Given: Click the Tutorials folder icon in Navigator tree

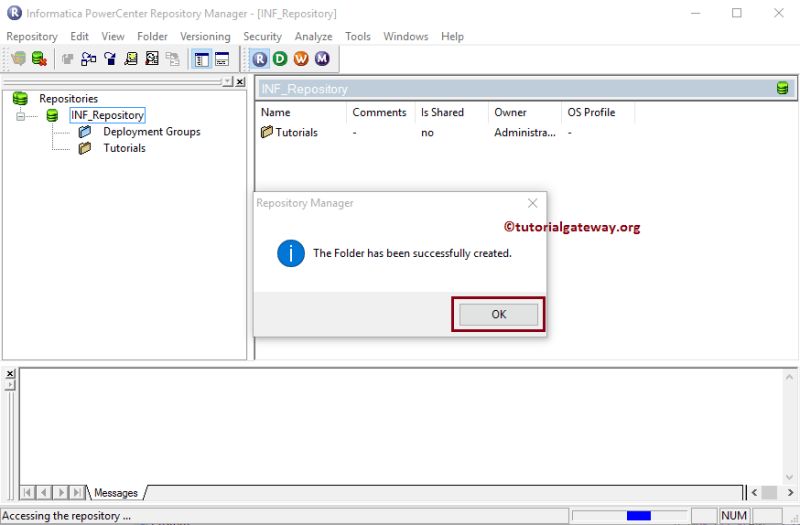Looking at the screenshot, I should pos(85,148).
